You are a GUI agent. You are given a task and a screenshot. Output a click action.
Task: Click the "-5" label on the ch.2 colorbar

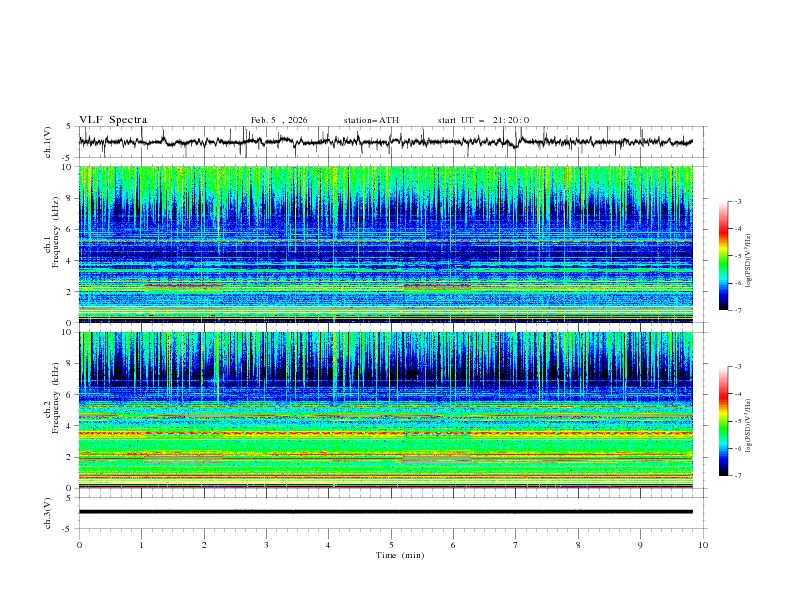[x=738, y=422]
